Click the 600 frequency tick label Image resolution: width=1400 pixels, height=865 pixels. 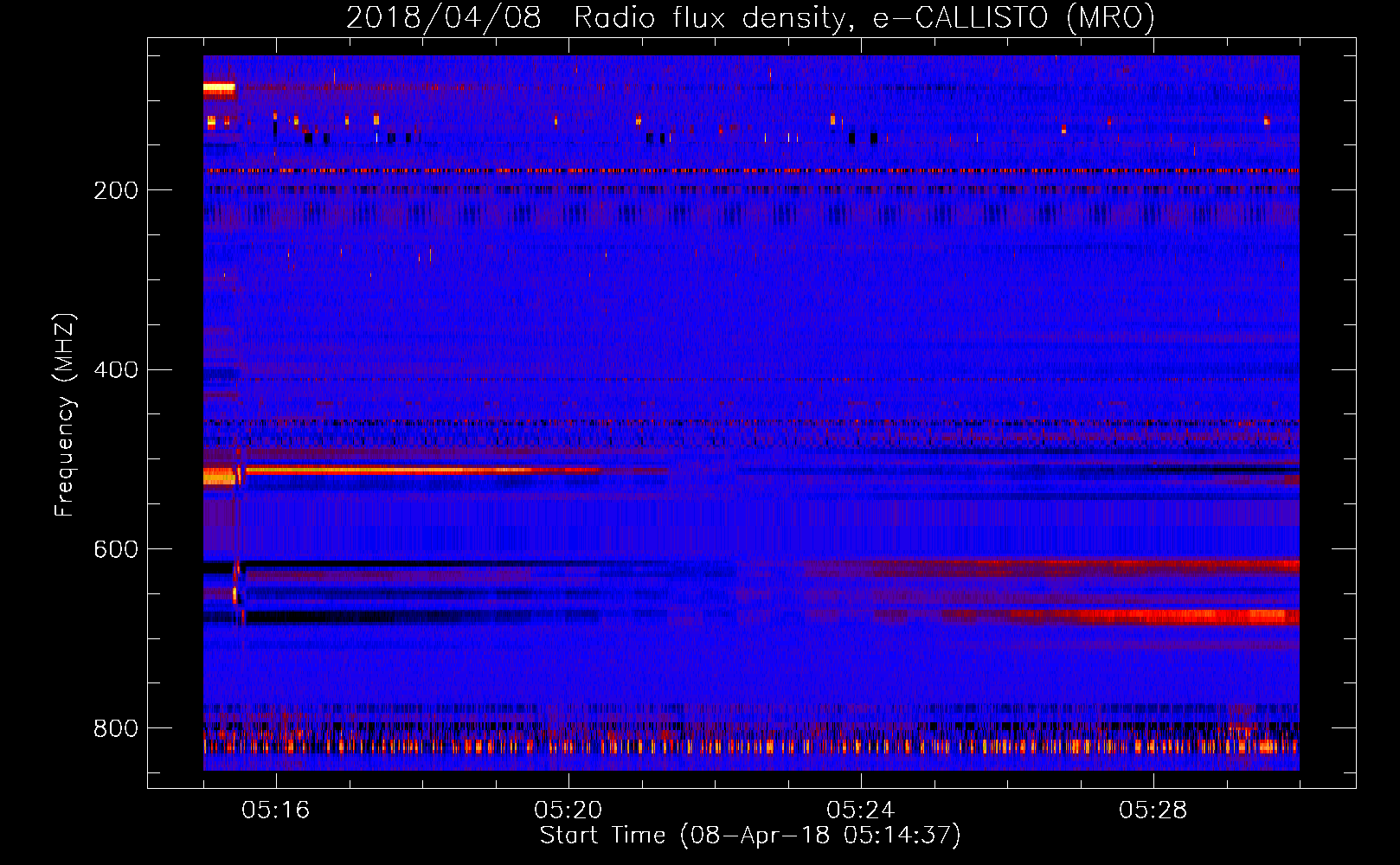click(116, 550)
